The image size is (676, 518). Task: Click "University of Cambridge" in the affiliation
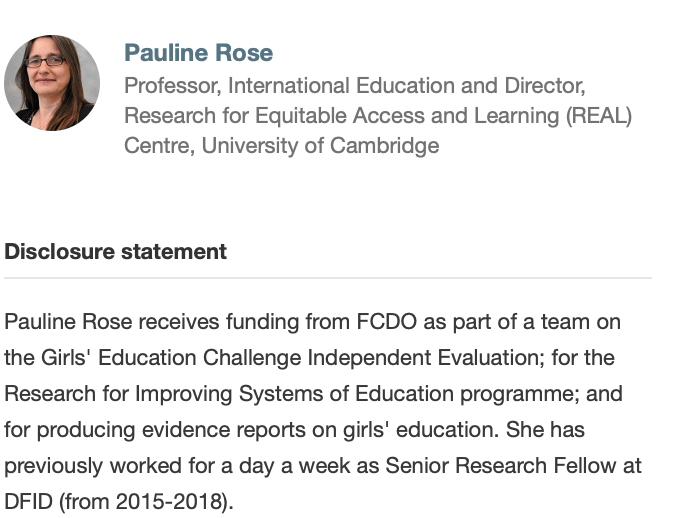(x=320, y=145)
